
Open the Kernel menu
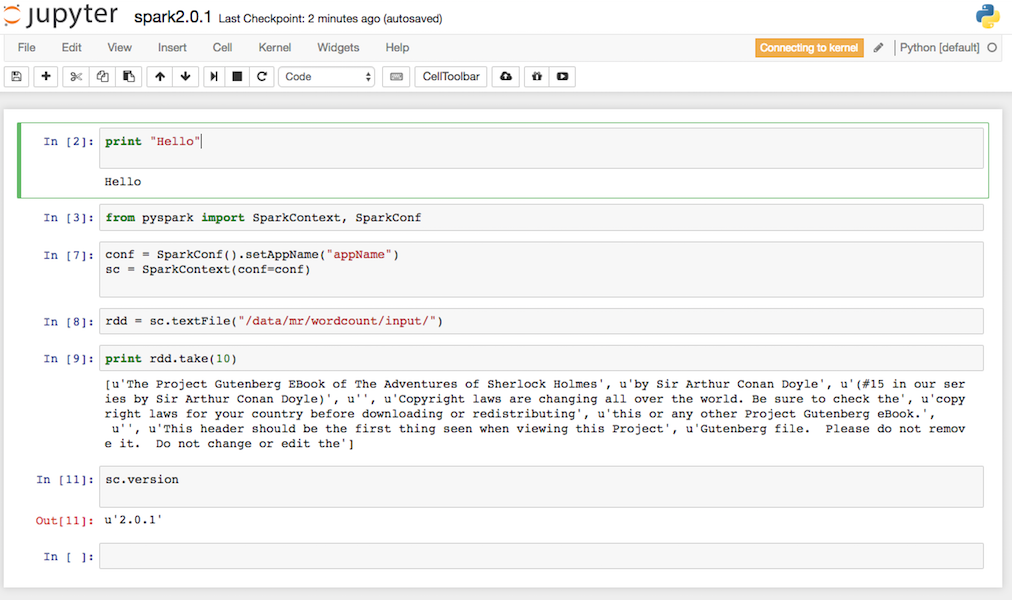[275, 48]
